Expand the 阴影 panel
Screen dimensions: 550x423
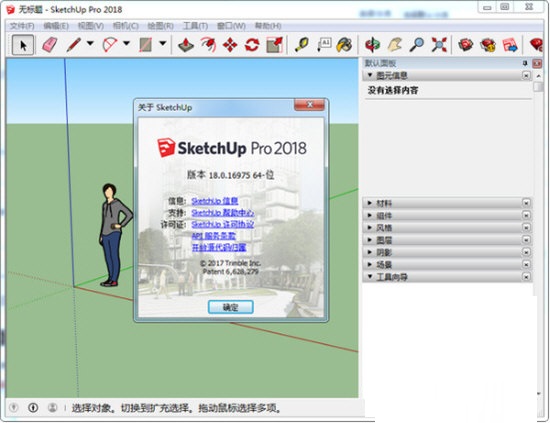[370, 252]
